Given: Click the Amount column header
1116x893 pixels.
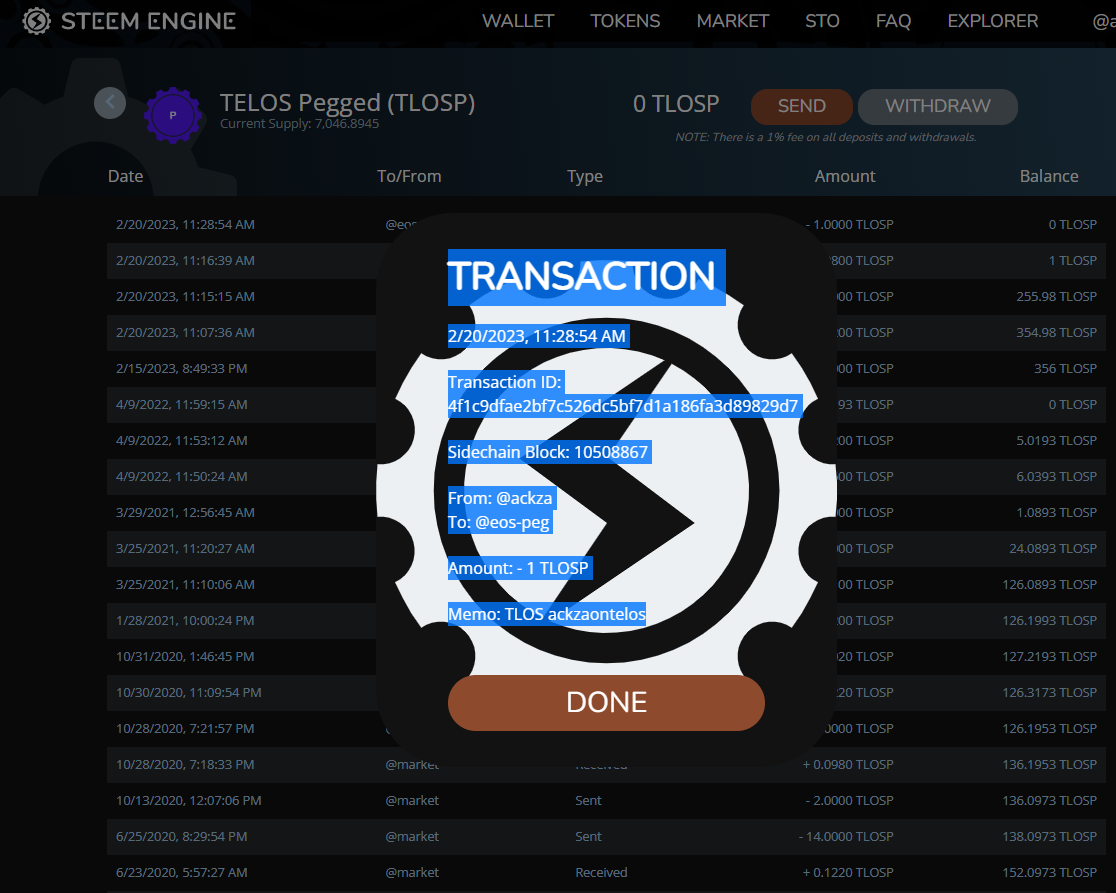Looking at the screenshot, I should [845, 176].
